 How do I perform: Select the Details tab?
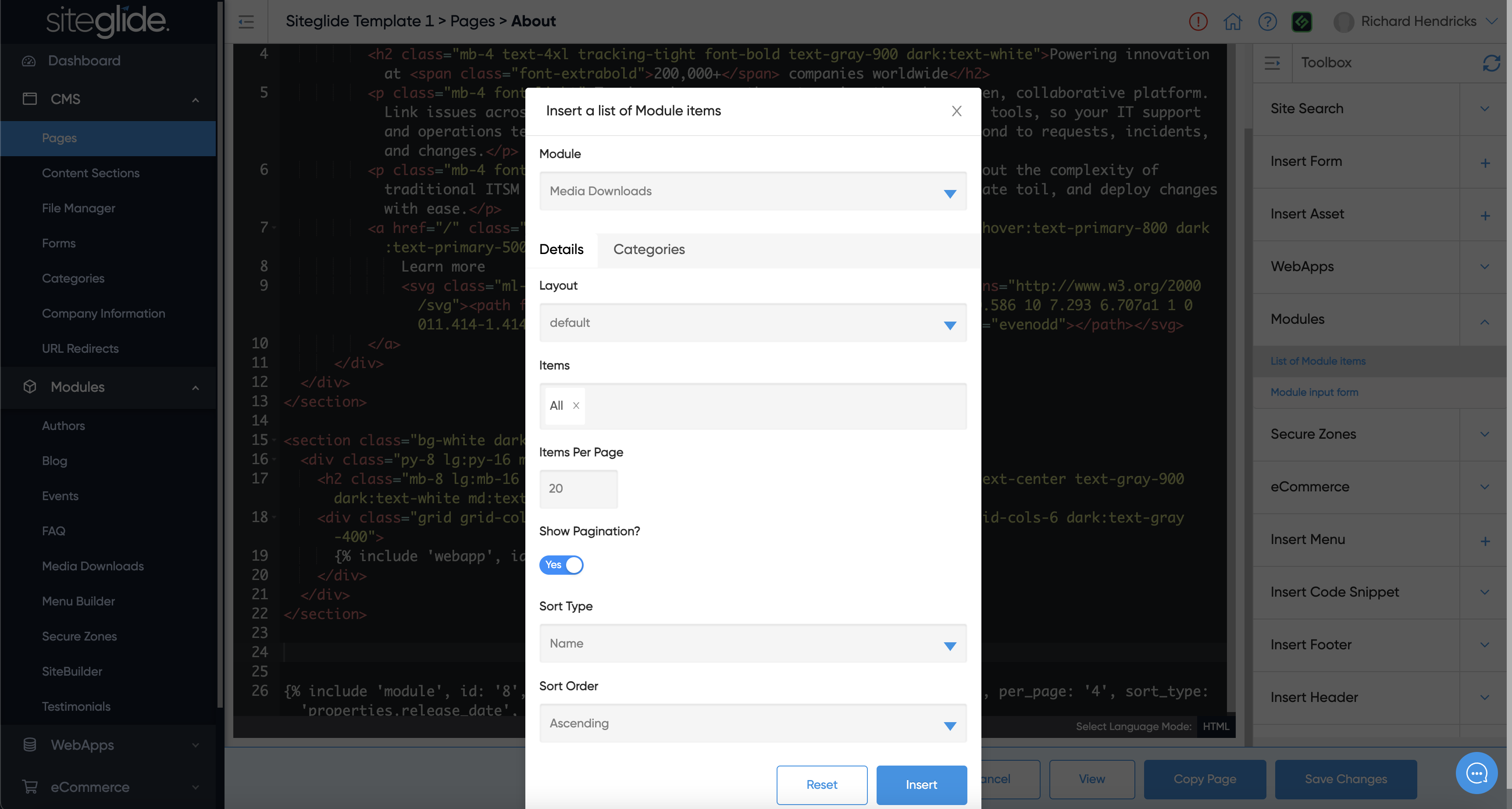[561, 250]
